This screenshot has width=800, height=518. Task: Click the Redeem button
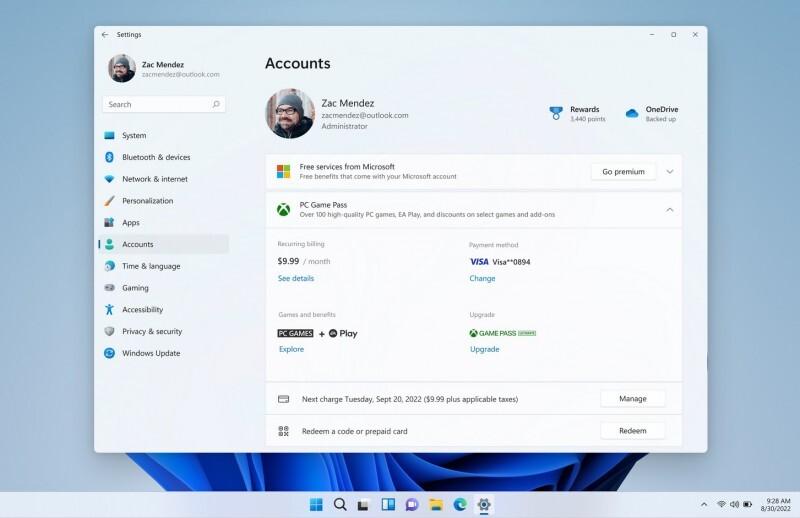click(x=633, y=431)
